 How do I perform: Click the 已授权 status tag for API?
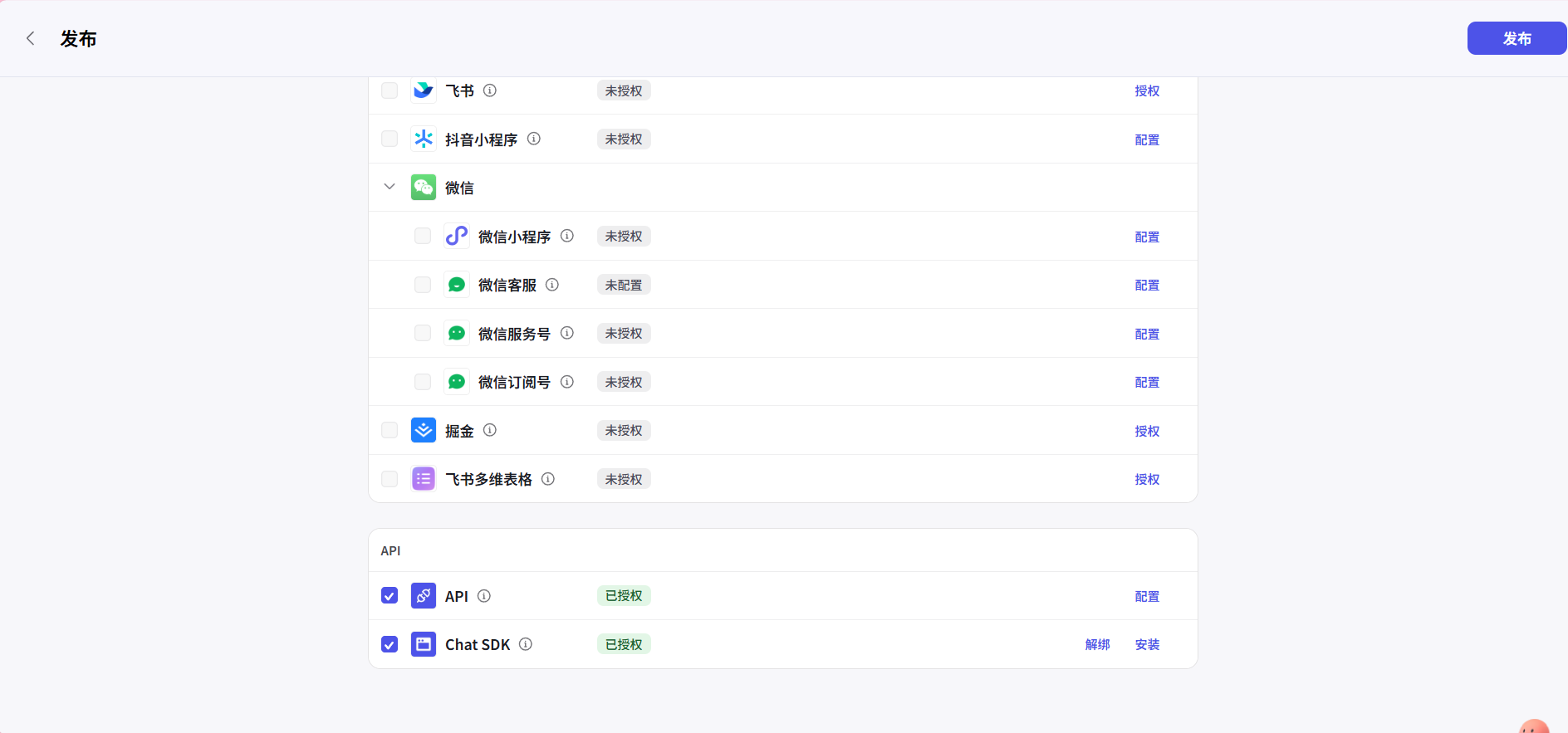pyautogui.click(x=624, y=596)
